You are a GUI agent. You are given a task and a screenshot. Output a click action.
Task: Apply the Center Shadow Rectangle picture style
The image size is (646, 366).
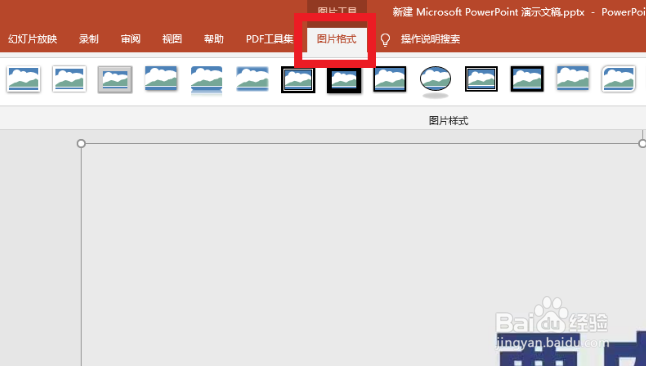(x=573, y=78)
